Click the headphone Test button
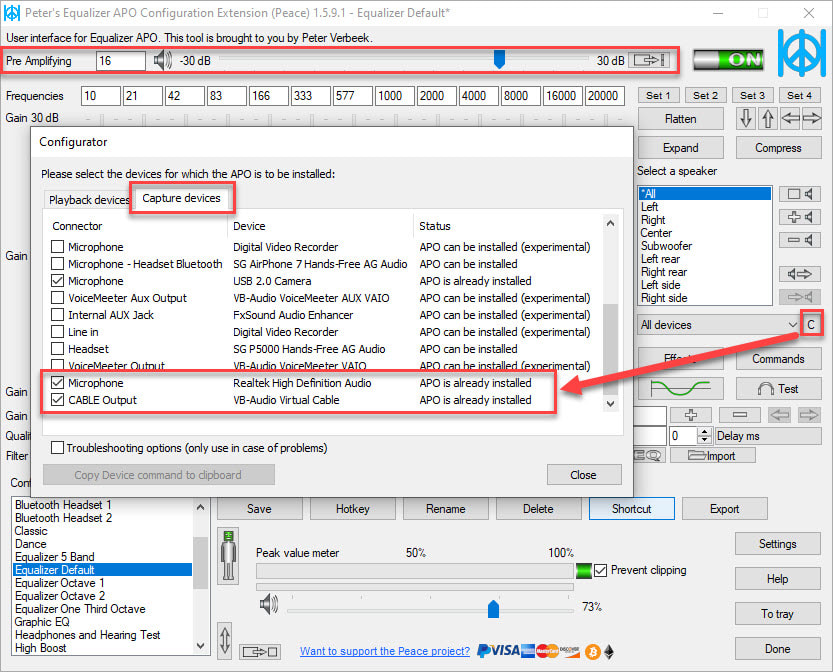 tap(778, 389)
